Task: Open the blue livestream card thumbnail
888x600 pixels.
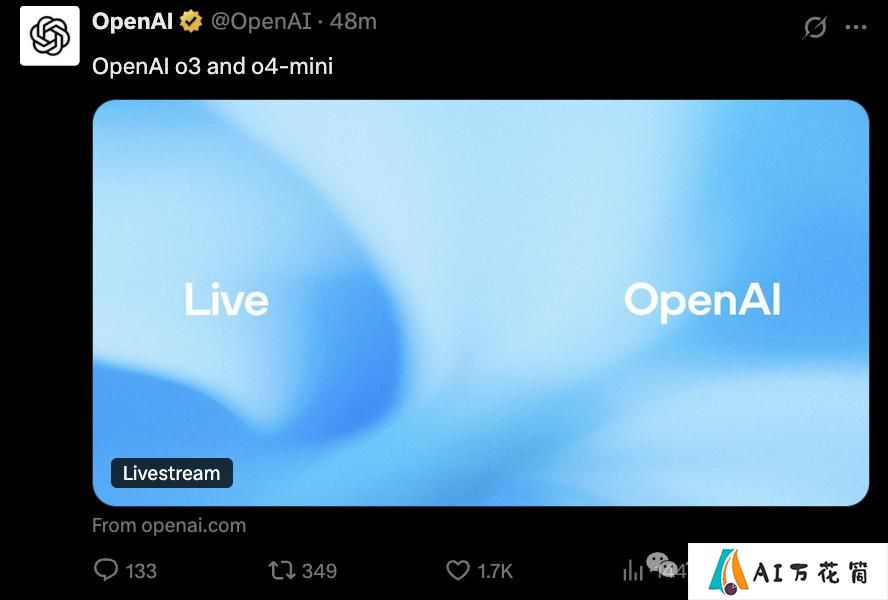Action: point(481,303)
